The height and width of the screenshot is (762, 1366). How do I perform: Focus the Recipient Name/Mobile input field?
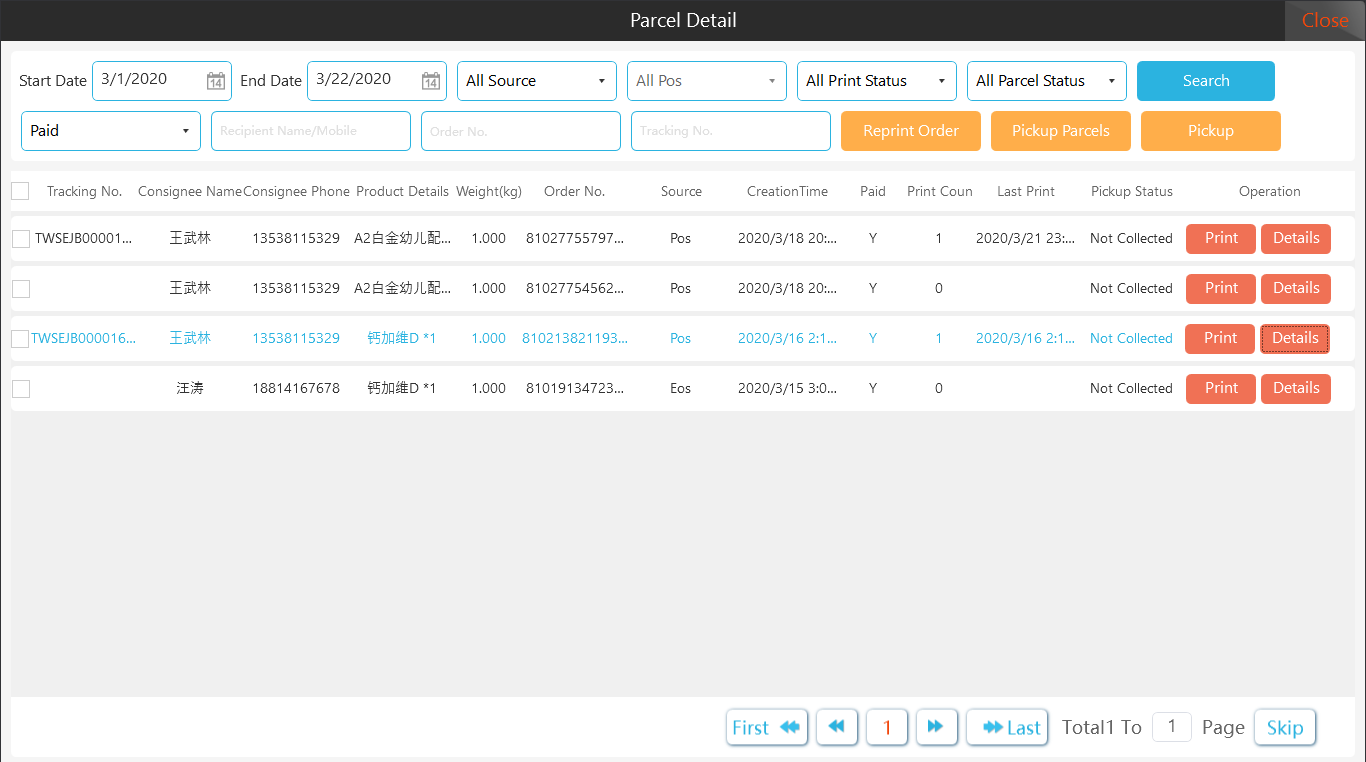click(310, 131)
